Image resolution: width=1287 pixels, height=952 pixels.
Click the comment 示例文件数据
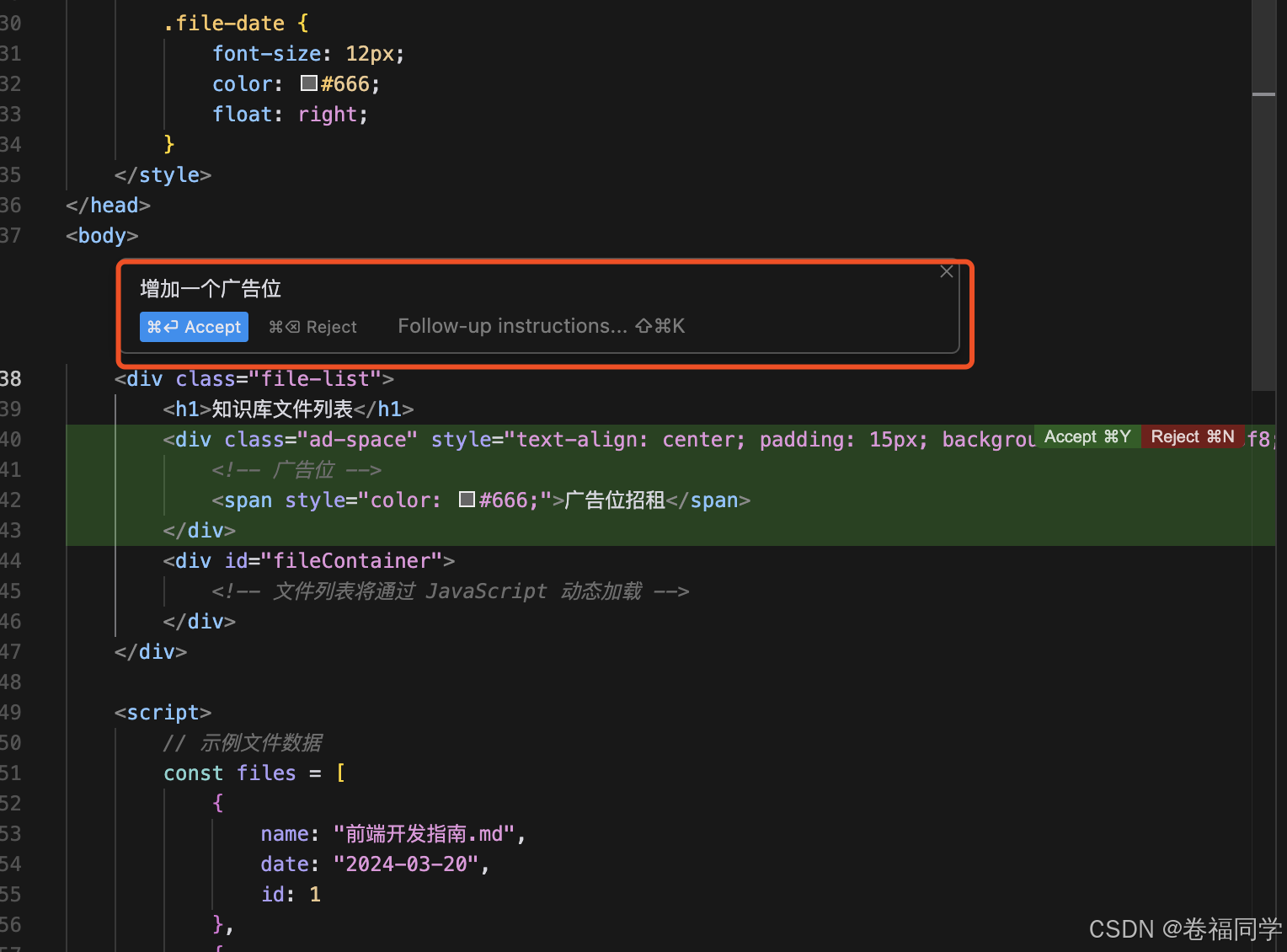click(243, 743)
